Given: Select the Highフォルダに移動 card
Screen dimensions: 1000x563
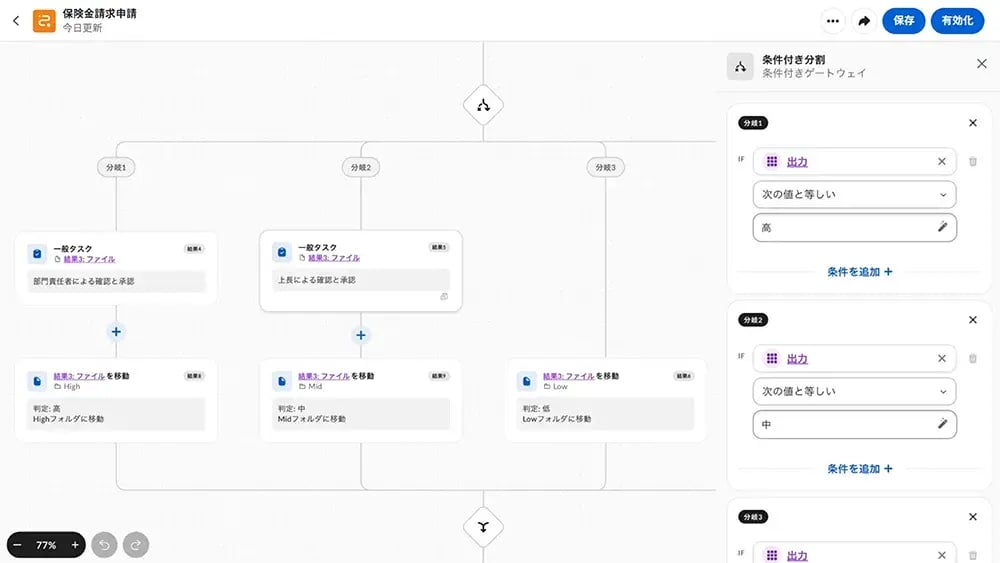Looking at the screenshot, I should [x=116, y=401].
